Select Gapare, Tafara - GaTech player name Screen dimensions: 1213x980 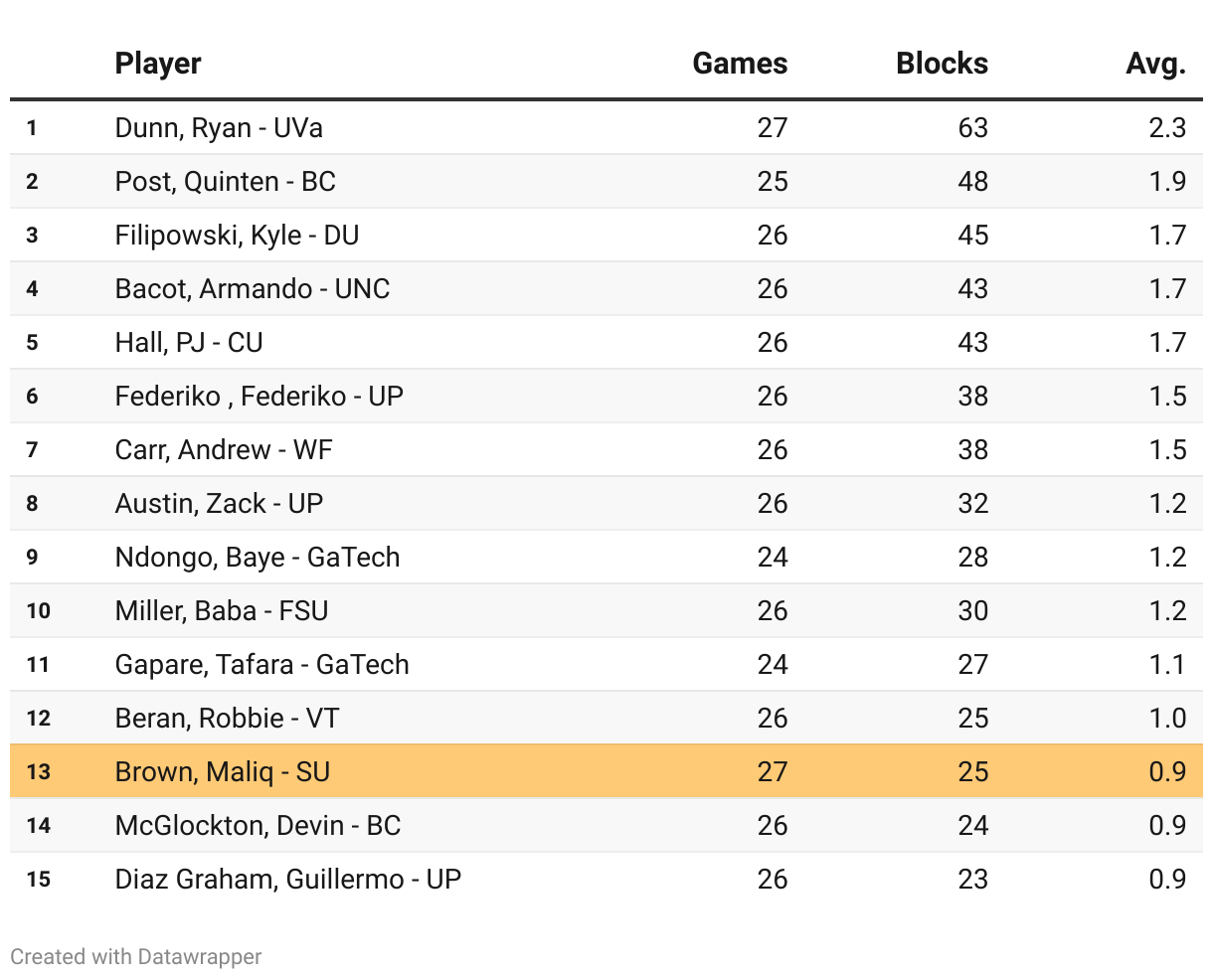[262, 665]
